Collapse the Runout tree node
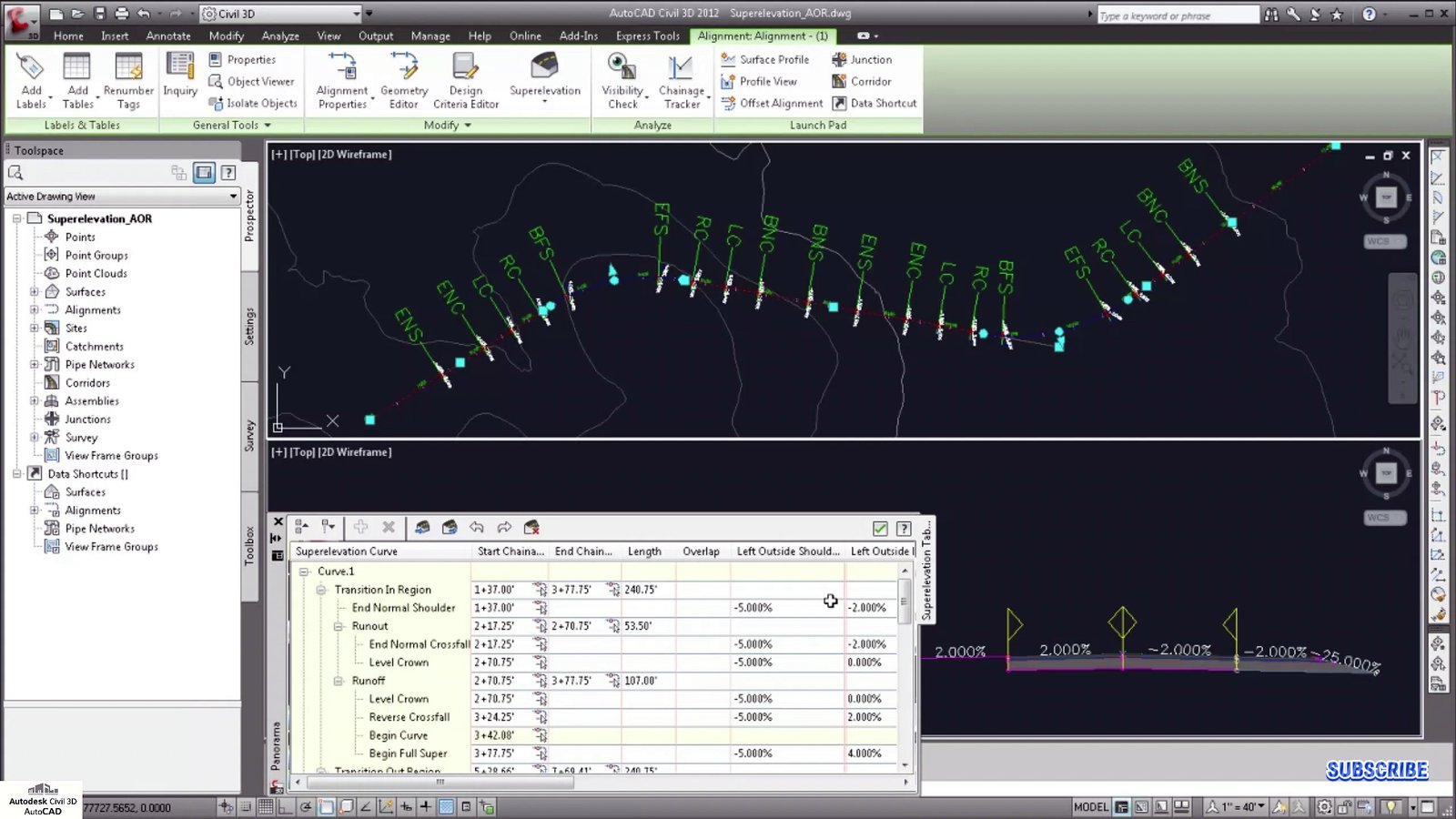The image size is (1456, 819). (338, 626)
